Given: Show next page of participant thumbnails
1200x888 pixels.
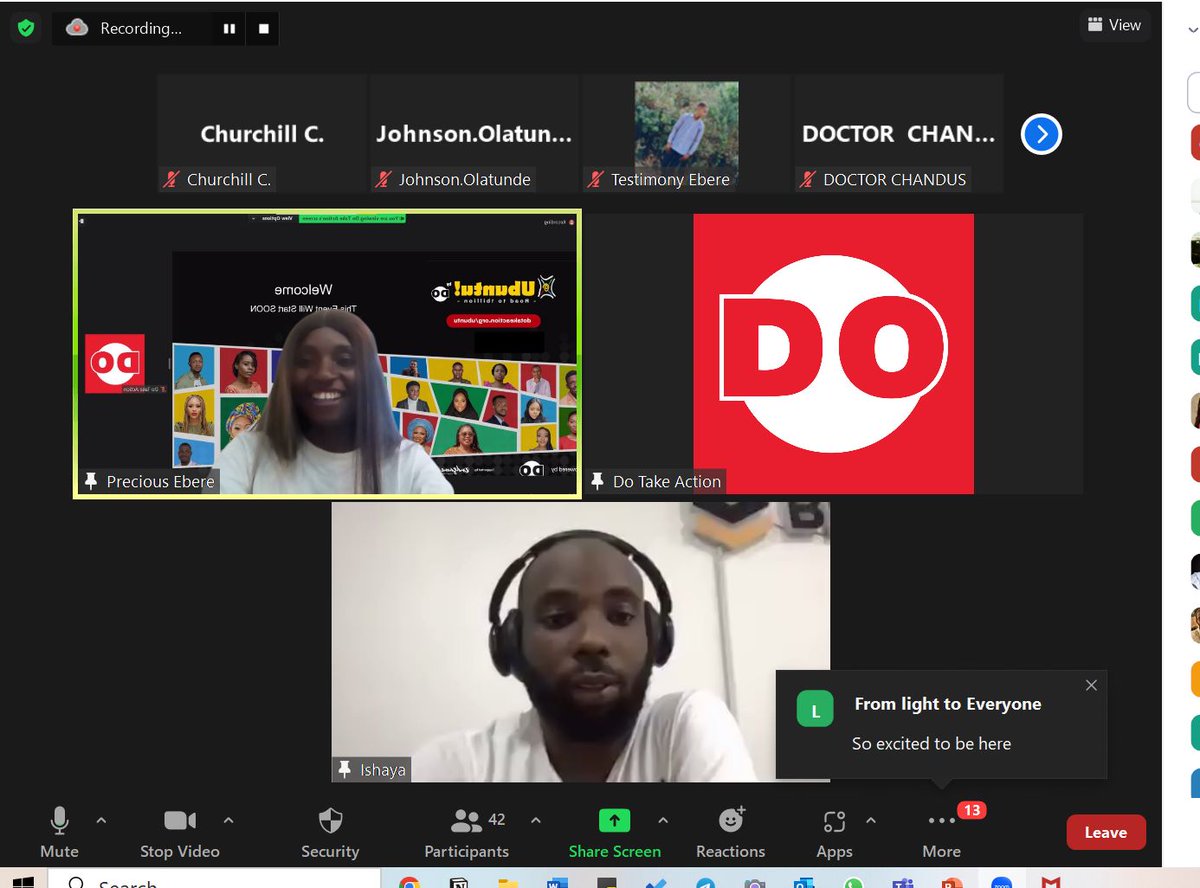Looking at the screenshot, I should (1041, 133).
